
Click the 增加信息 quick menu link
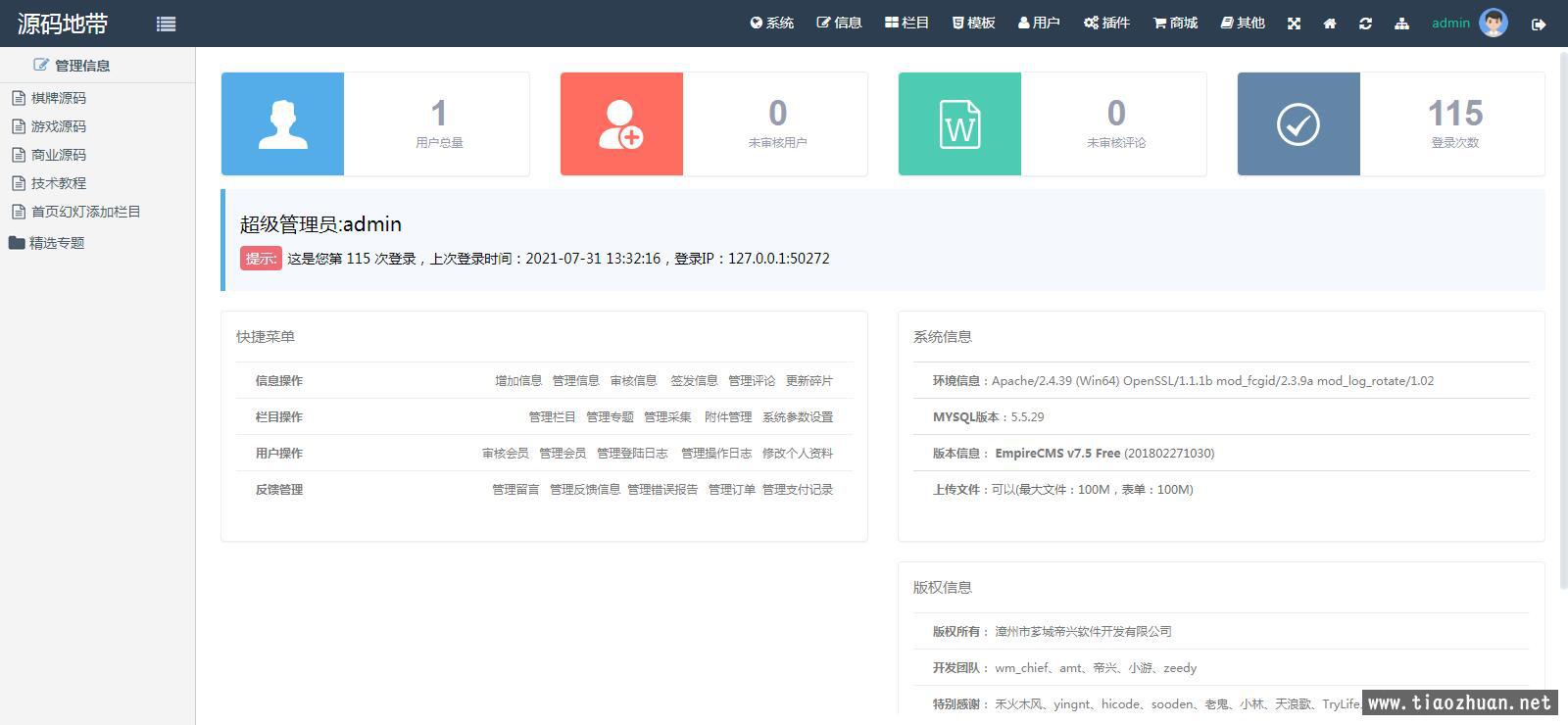pyautogui.click(x=517, y=381)
